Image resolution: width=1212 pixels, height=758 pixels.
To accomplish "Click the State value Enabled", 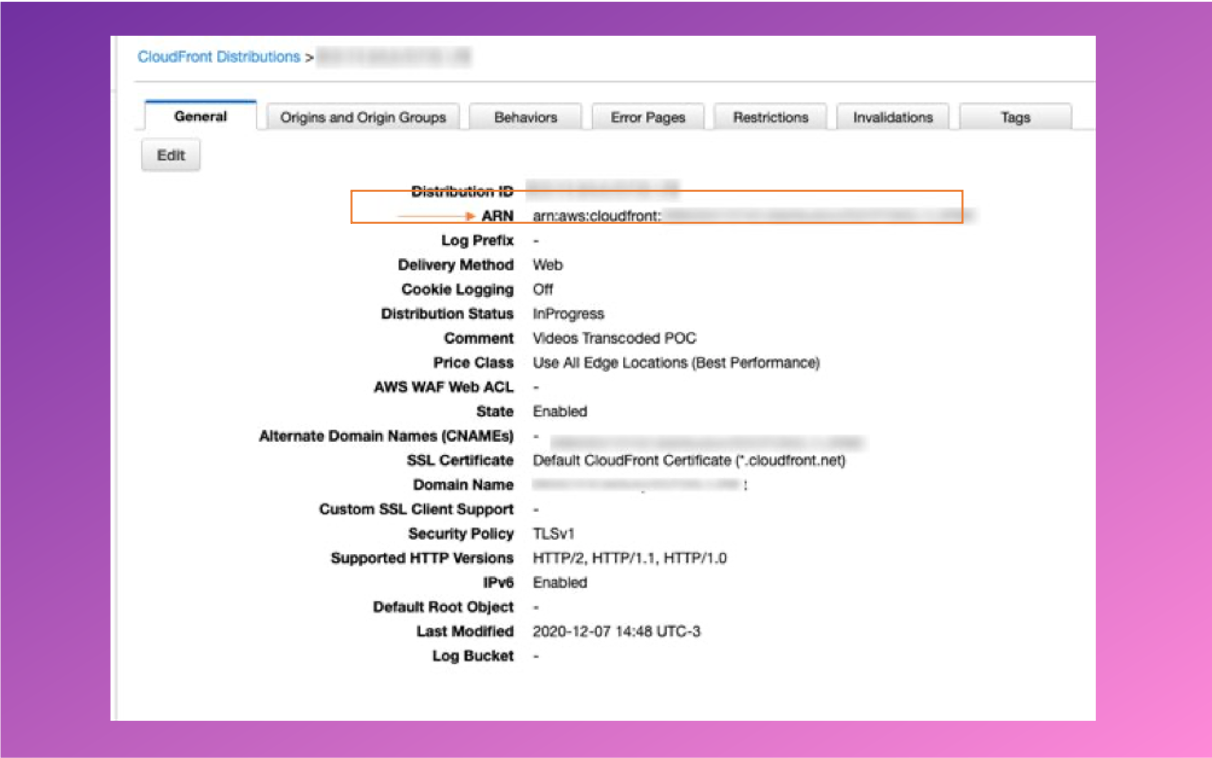I will [x=560, y=411].
